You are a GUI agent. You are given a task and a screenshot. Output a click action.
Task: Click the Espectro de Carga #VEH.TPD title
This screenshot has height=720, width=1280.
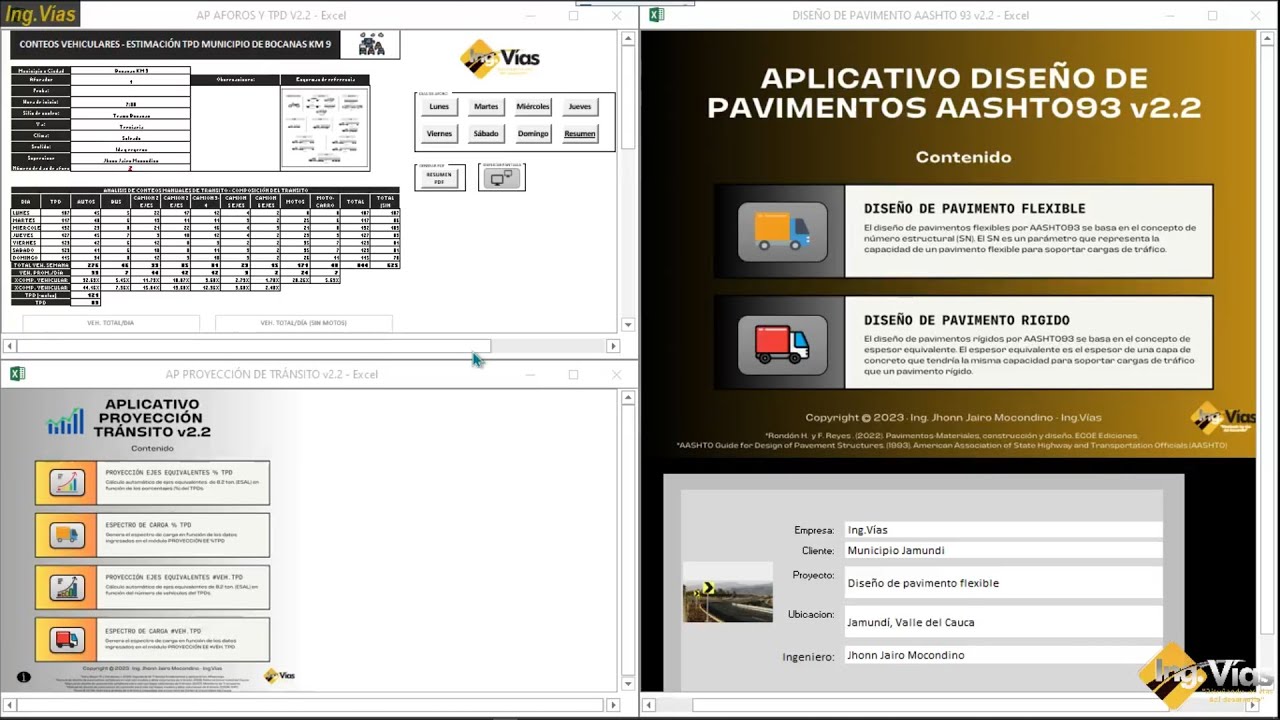point(152,630)
